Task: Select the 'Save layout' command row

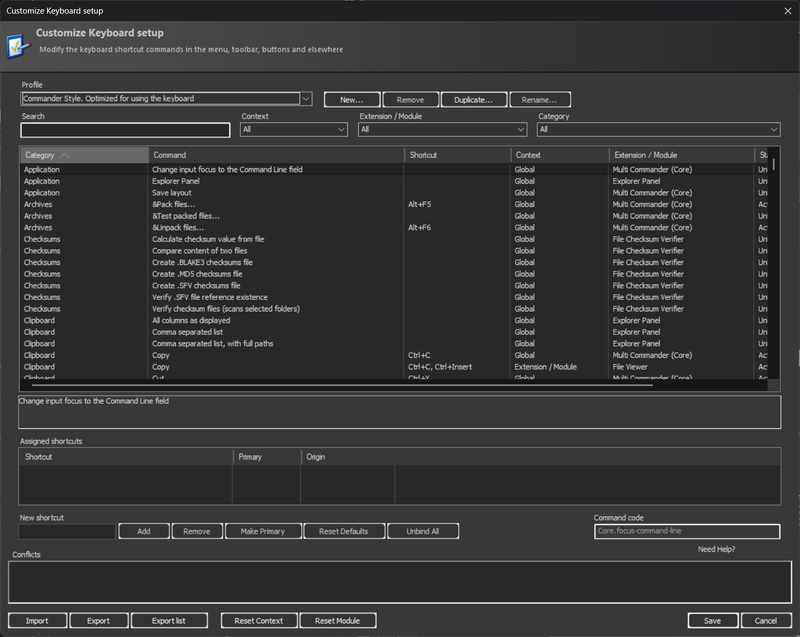Action: 394,193
